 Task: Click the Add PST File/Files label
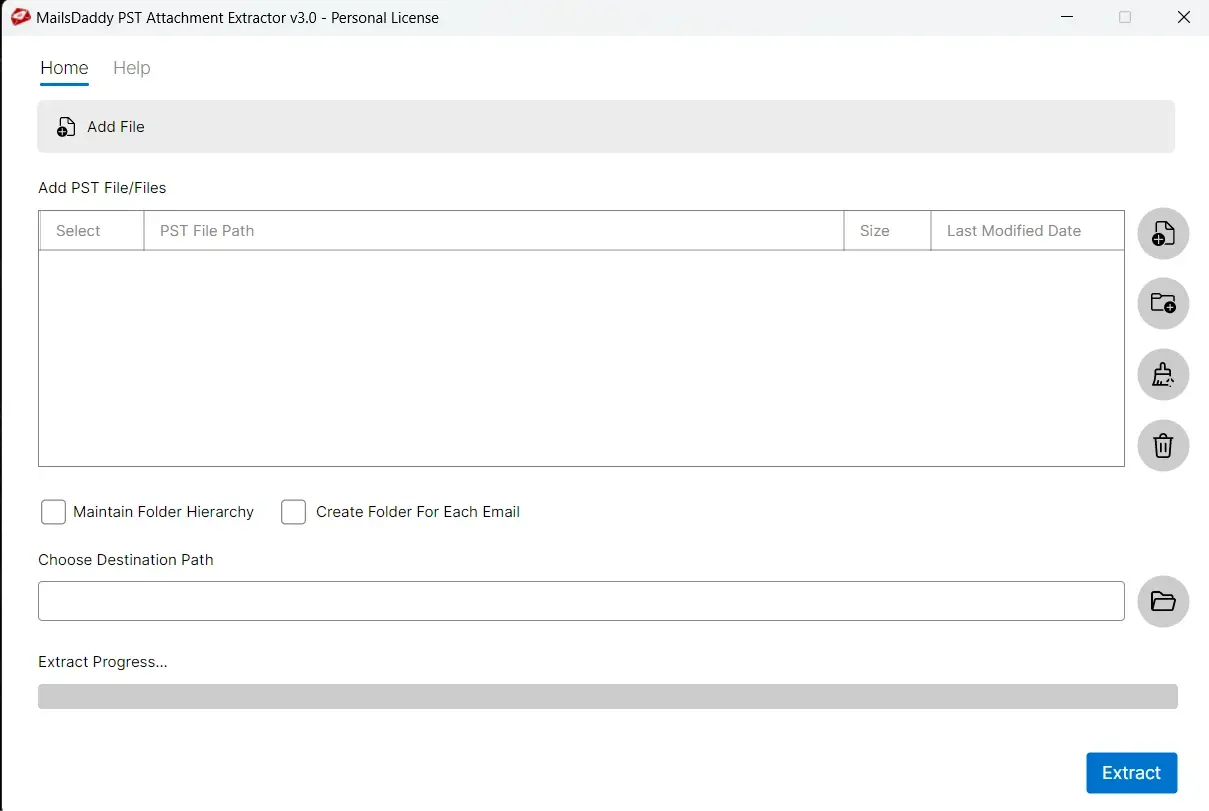(102, 188)
